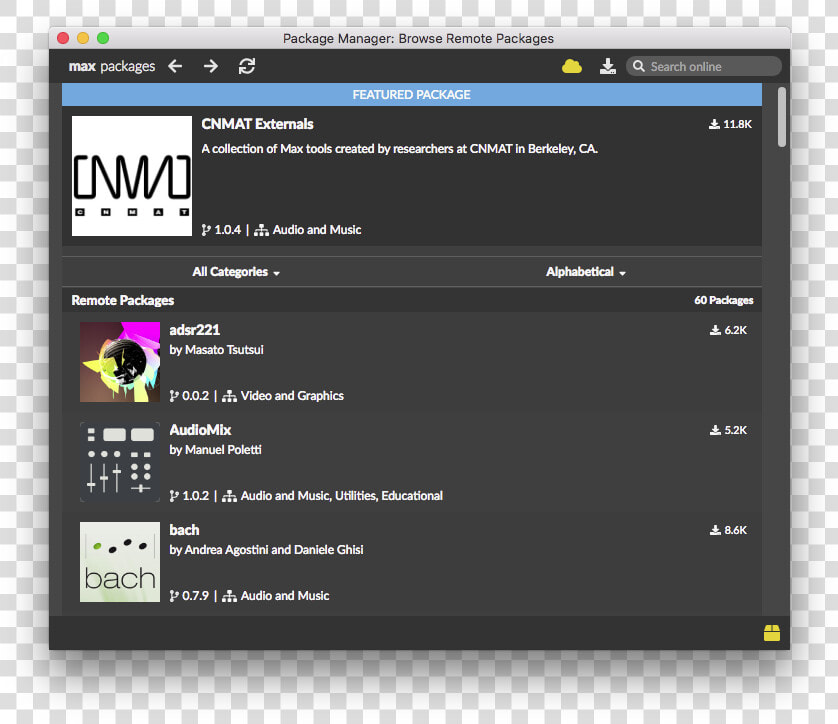The width and height of the screenshot is (838, 724).
Task: Click AudioMix download icon showing 5.2K
Action: [715, 430]
